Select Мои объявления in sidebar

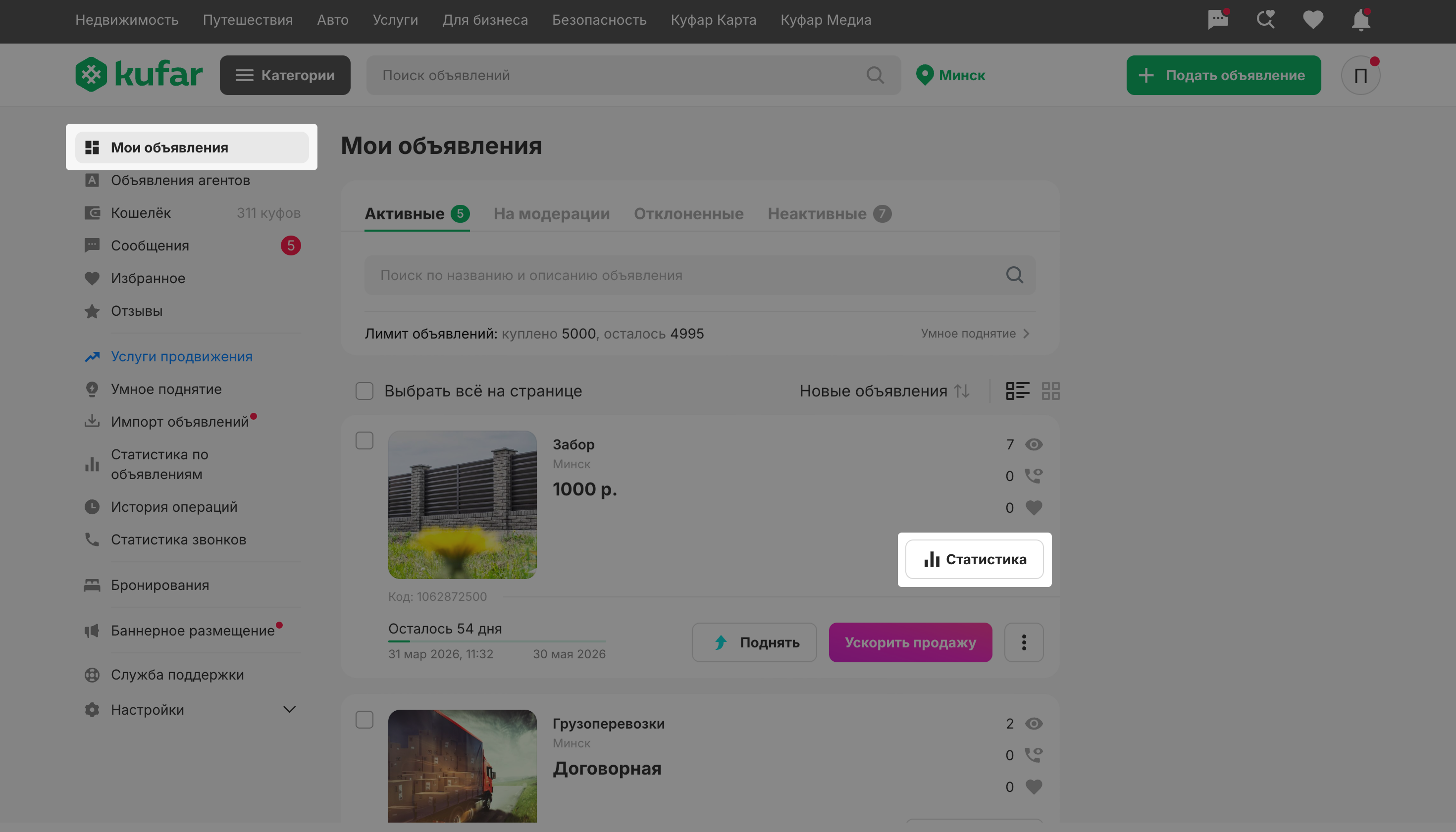[x=192, y=147]
